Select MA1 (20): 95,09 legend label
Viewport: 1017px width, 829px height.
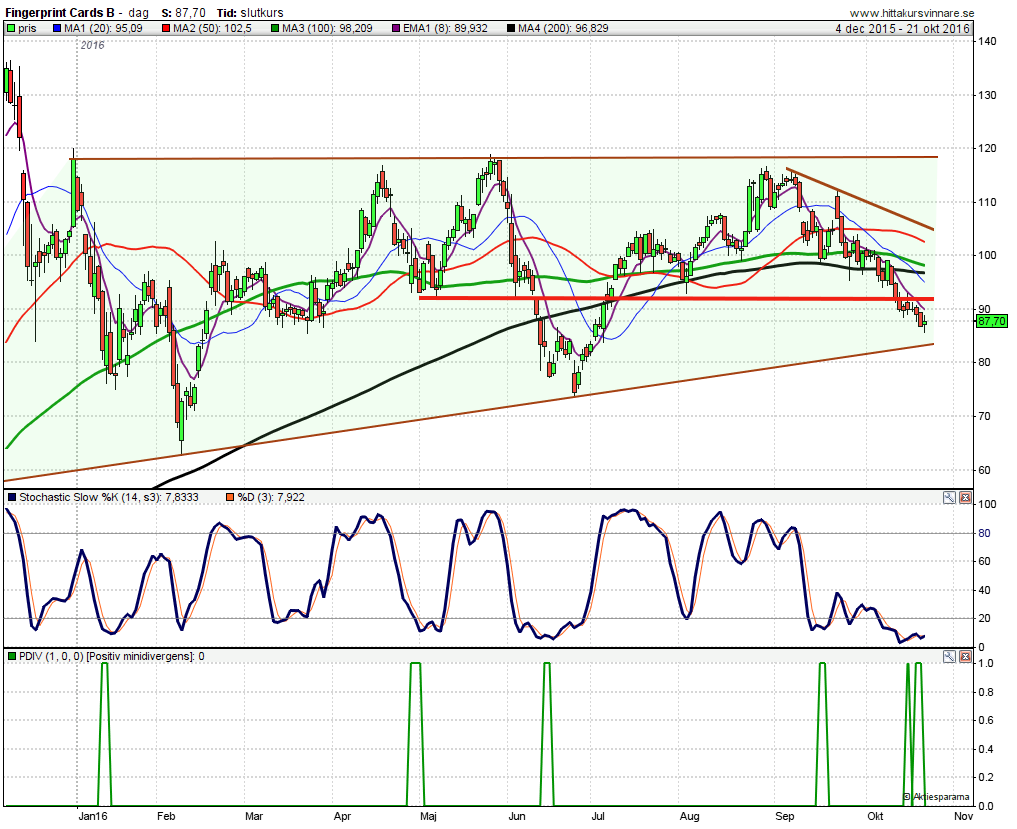click(103, 28)
